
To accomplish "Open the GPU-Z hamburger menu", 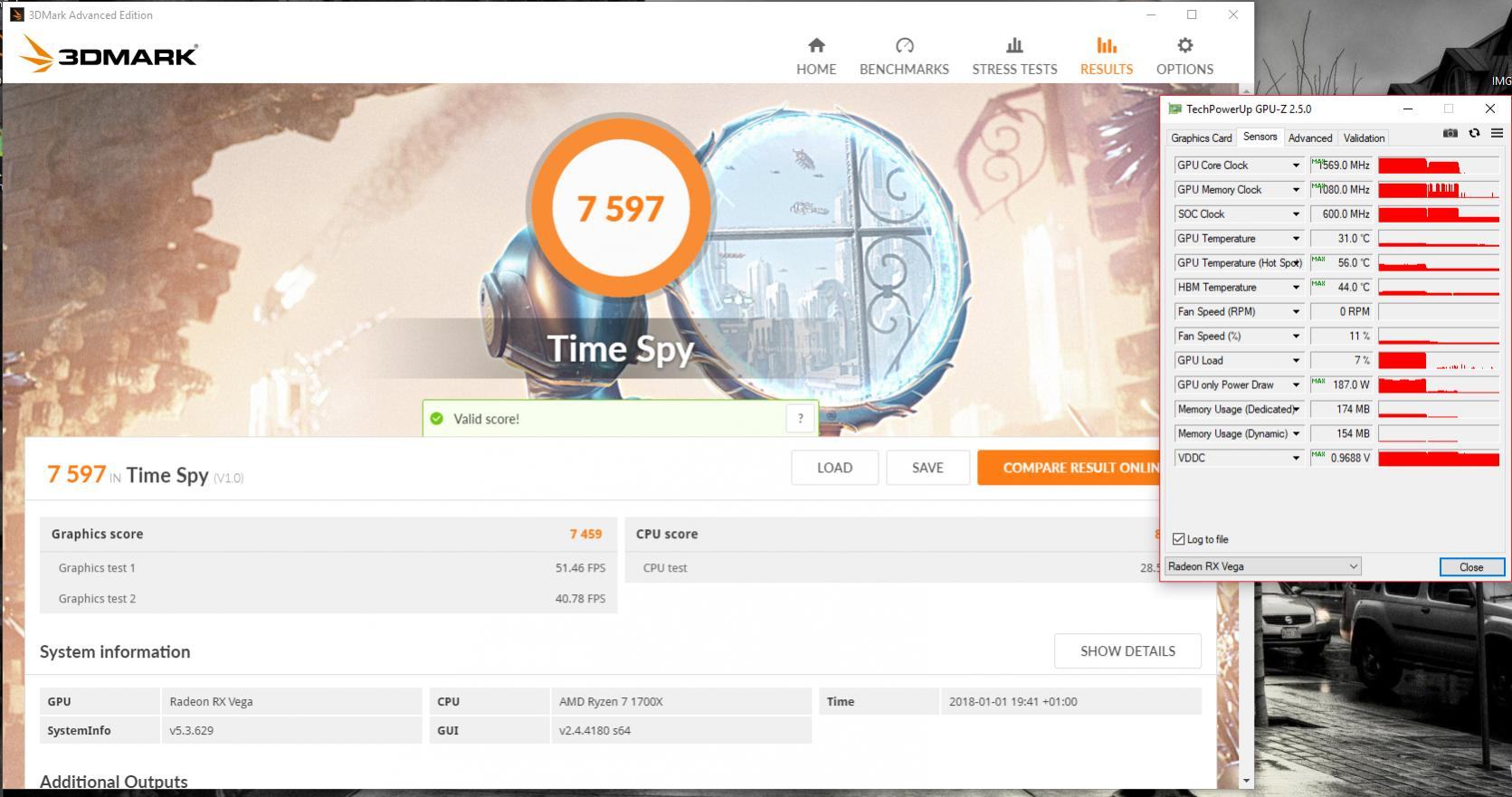I will pos(1497,133).
